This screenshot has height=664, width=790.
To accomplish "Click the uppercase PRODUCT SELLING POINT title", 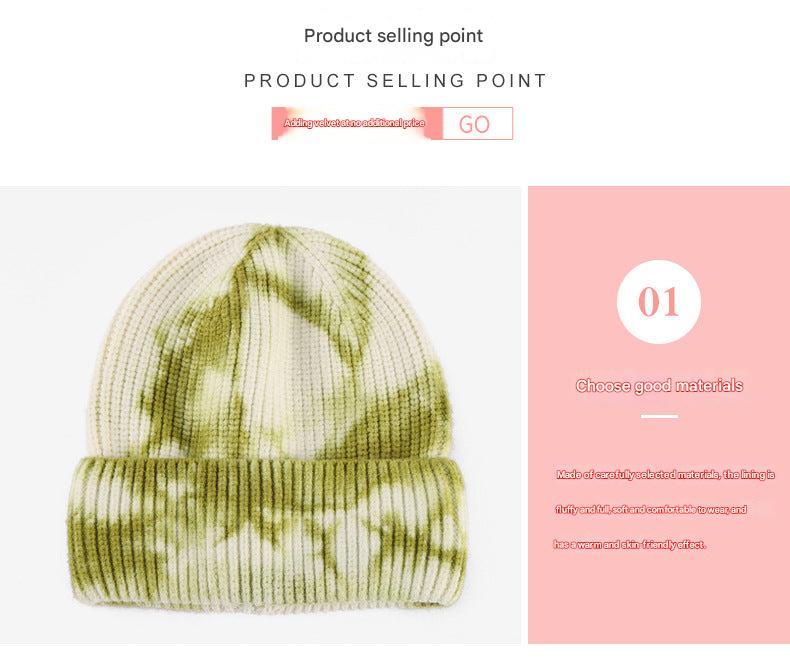I will click(396, 81).
